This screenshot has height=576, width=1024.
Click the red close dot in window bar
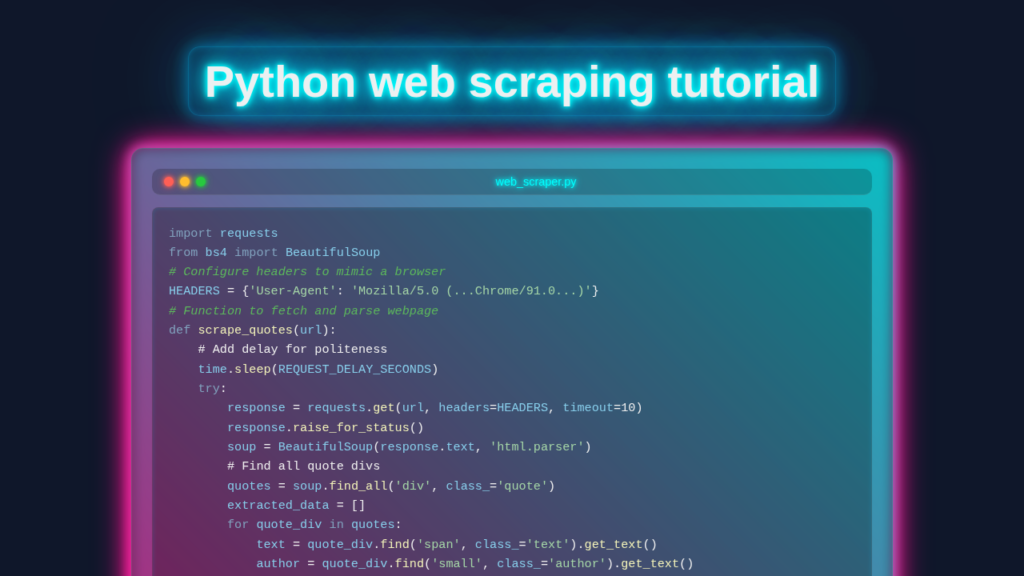(x=168, y=182)
